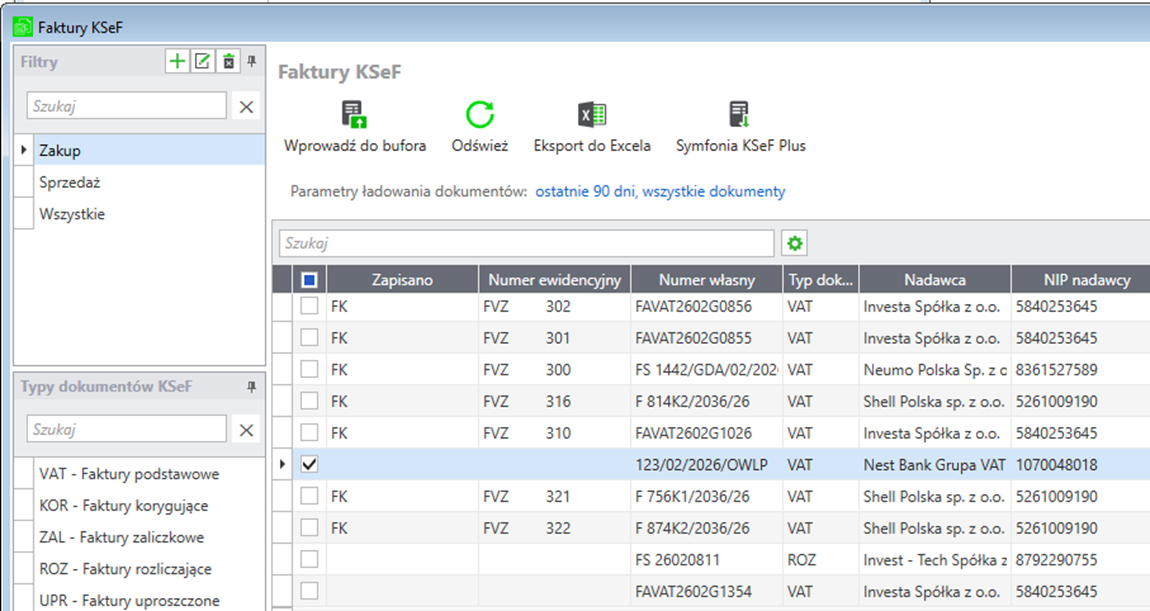Screen dimensions: 1150x611
Task: Click the table Szukaj search field
Action: coord(526,243)
